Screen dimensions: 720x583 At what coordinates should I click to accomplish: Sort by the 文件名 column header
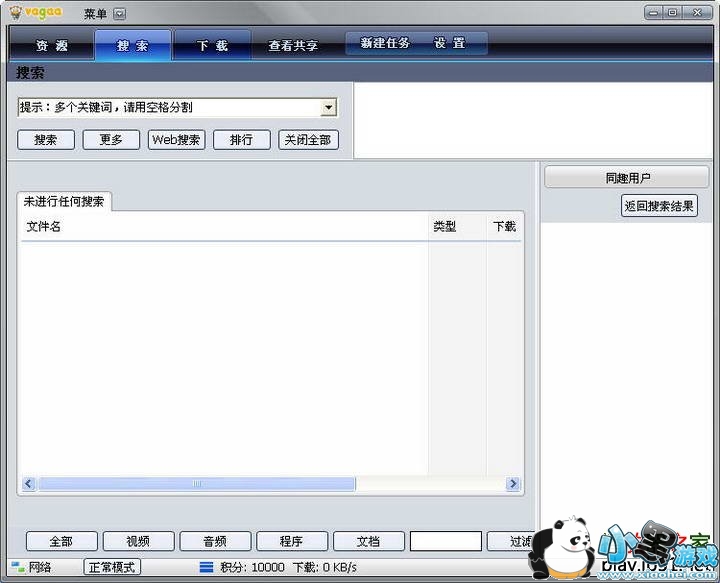[225, 226]
